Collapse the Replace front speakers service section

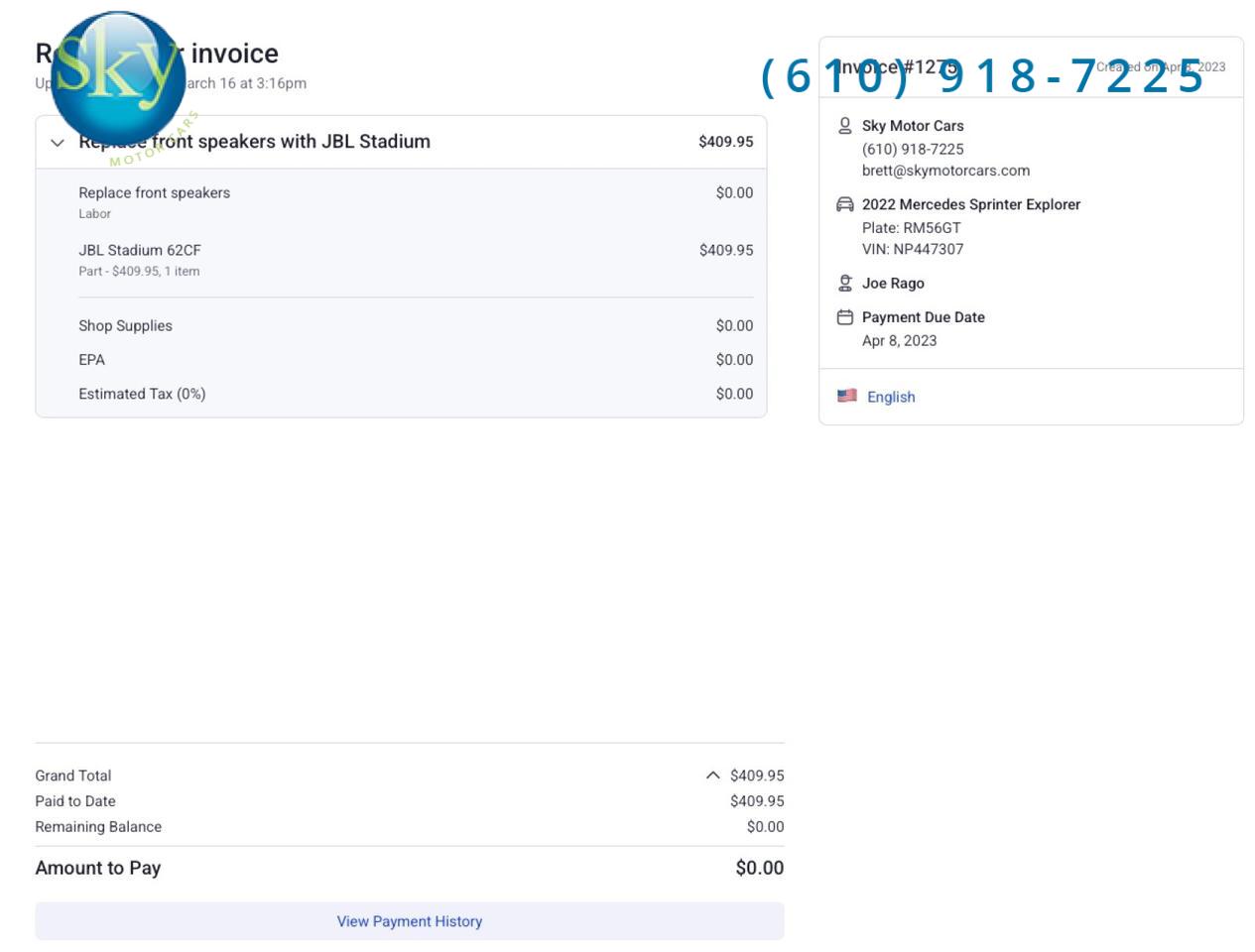[58, 143]
